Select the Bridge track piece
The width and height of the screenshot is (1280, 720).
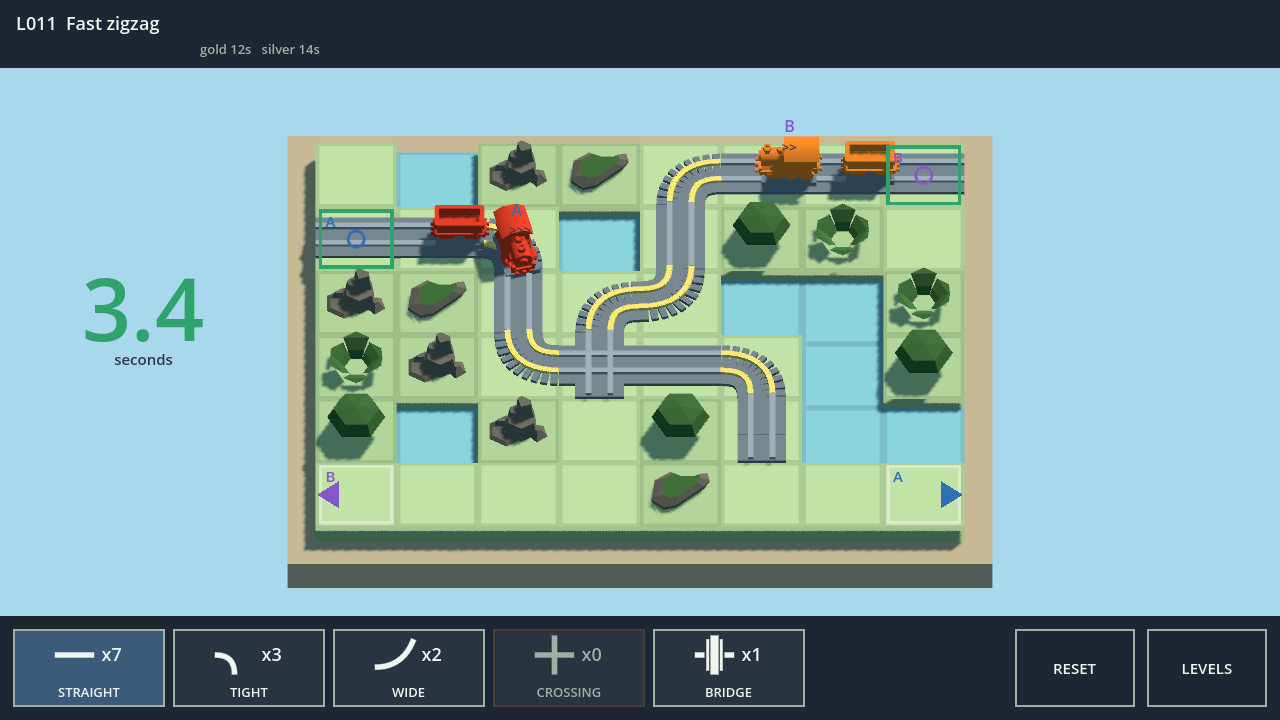pos(729,668)
